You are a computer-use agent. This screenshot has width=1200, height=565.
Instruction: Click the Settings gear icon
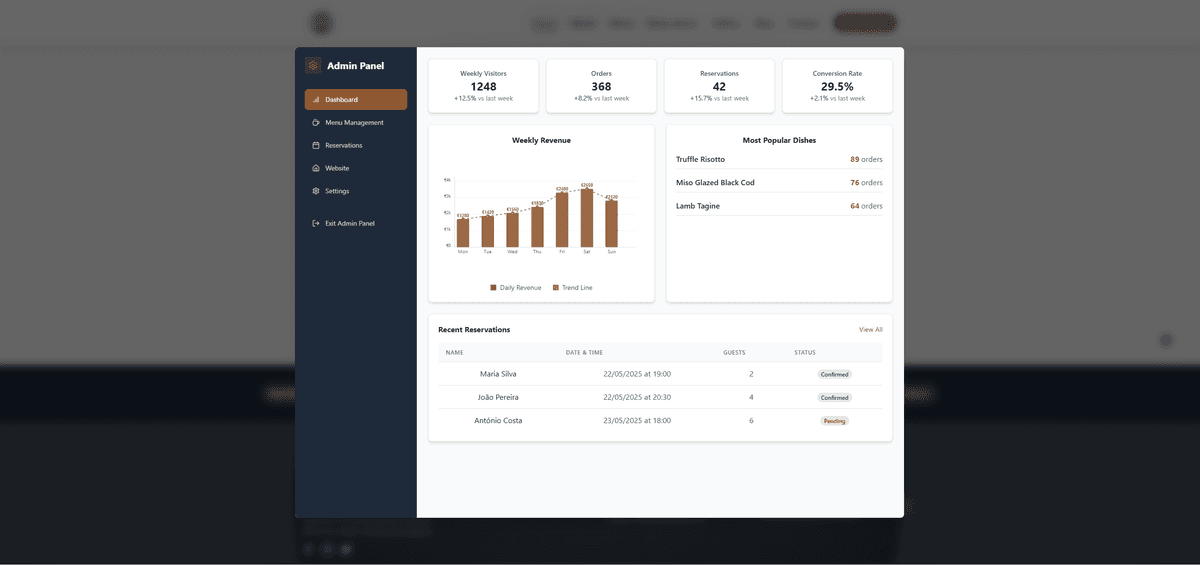point(316,191)
